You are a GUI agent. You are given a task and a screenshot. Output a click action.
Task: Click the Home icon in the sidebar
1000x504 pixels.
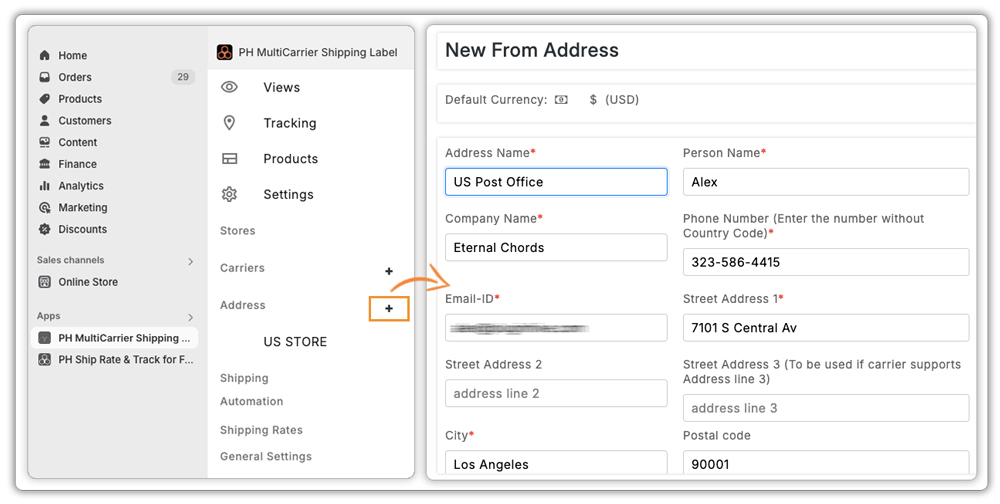44,56
